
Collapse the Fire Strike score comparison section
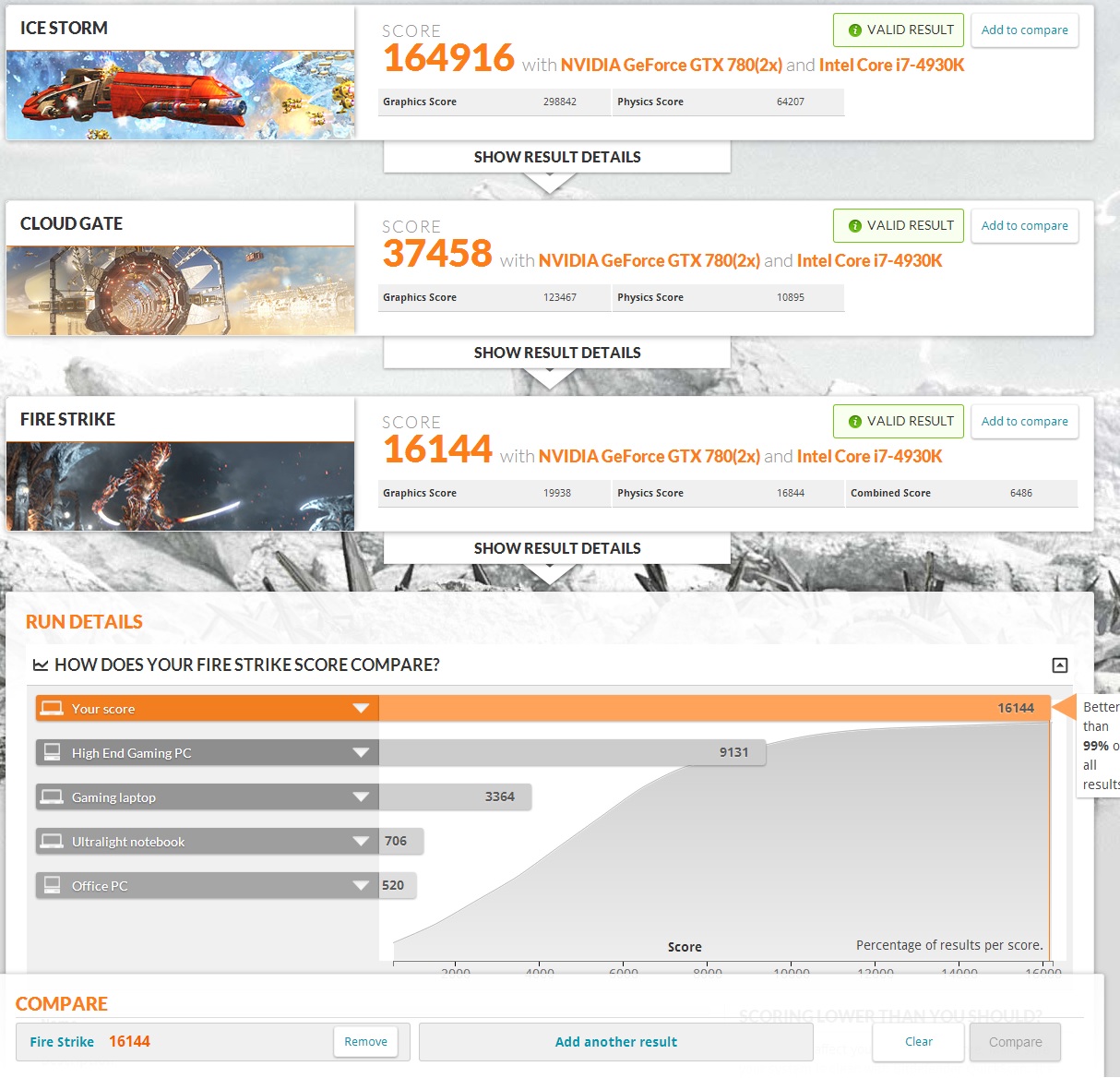pos(1060,665)
